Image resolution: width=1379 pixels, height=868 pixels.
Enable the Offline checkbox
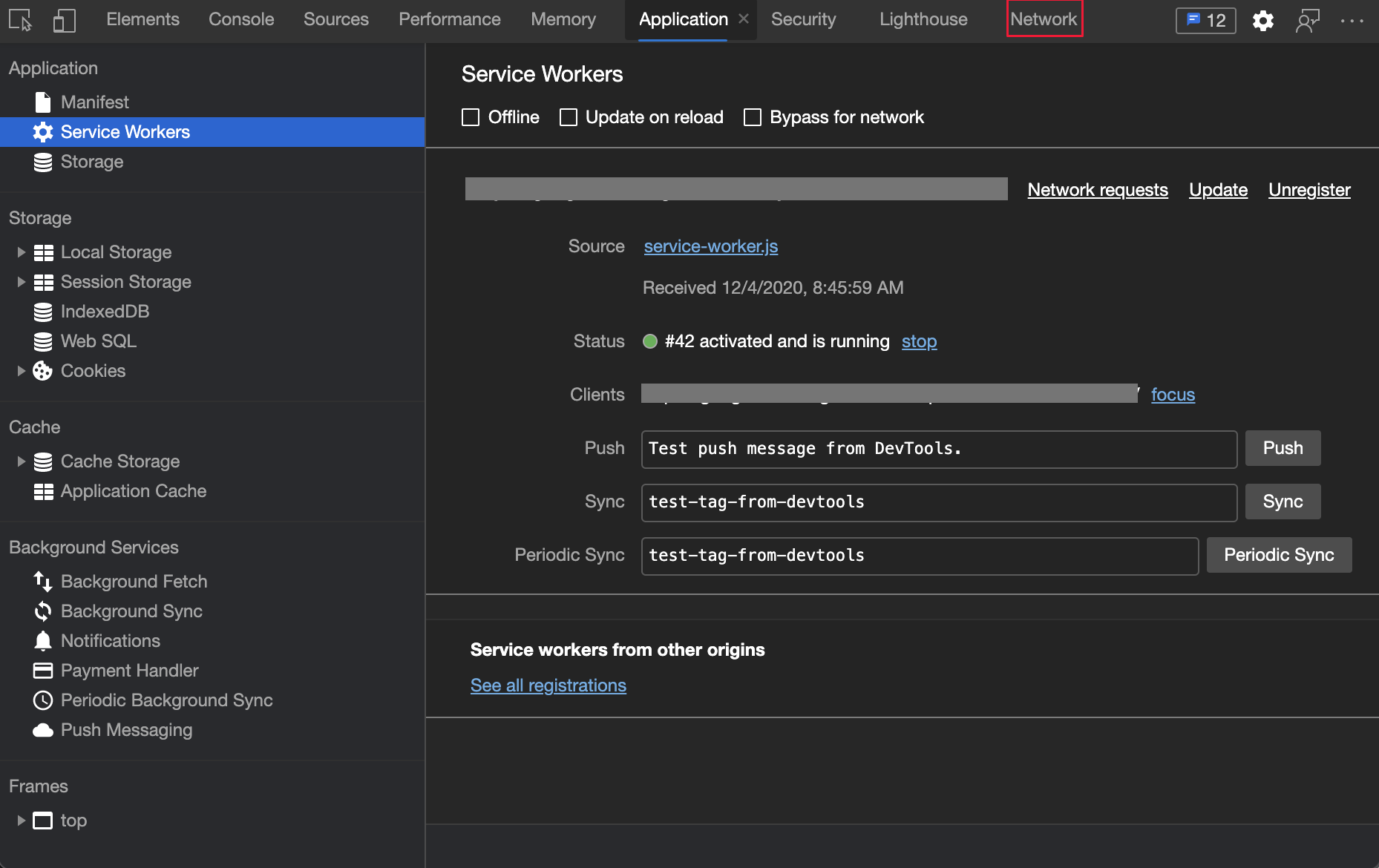[x=471, y=117]
